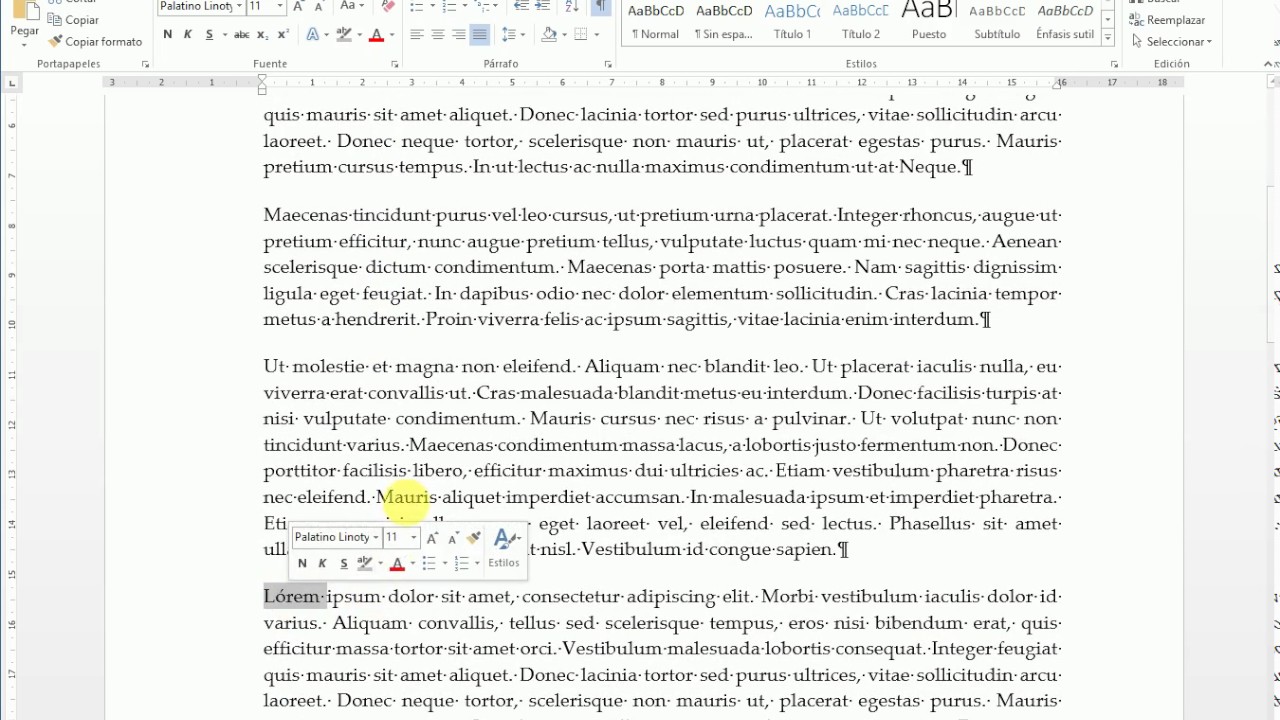This screenshot has height=720, width=1280.
Task: Align text right in the ribbon
Action: (x=458, y=35)
